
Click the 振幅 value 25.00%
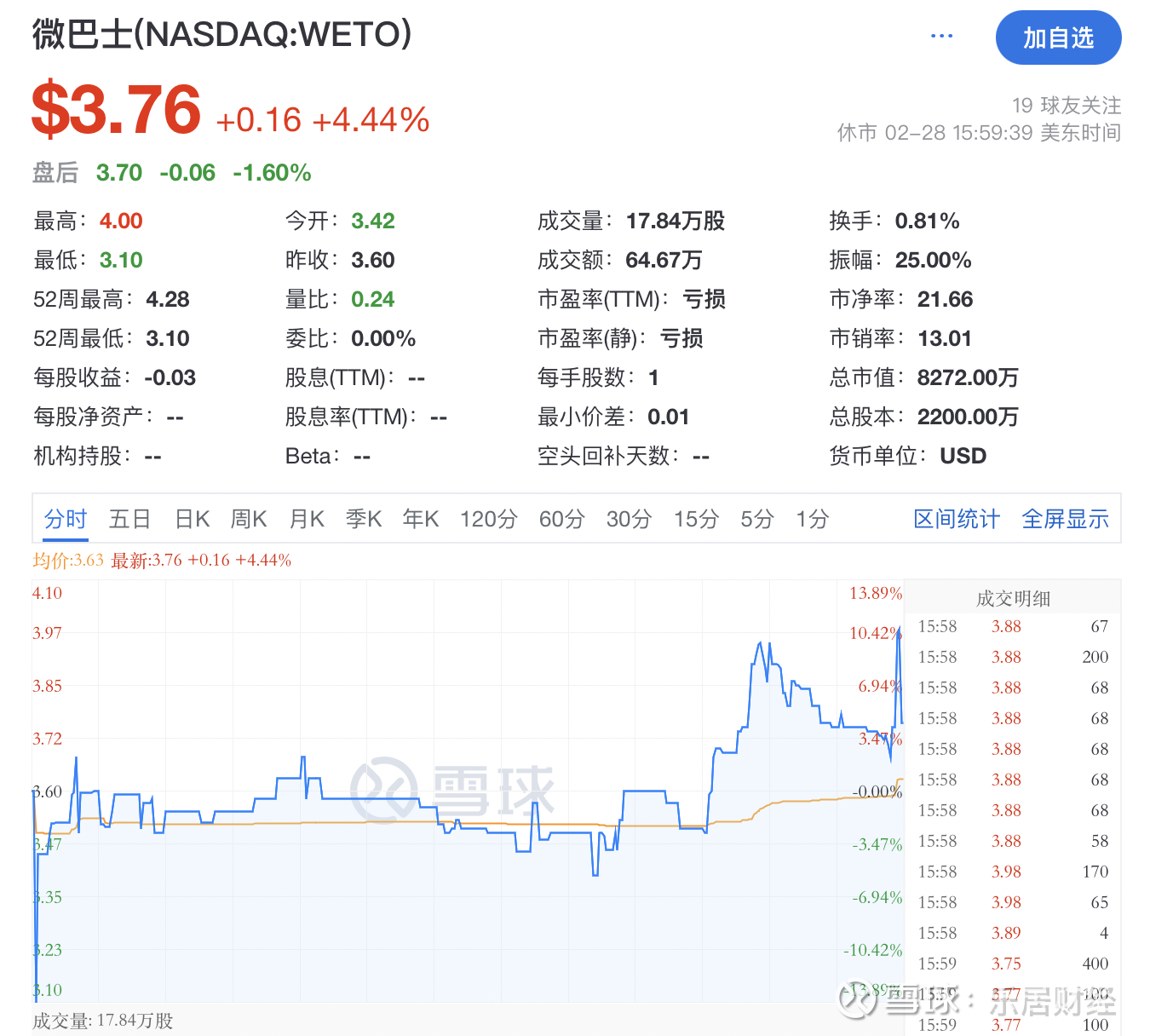934,261
